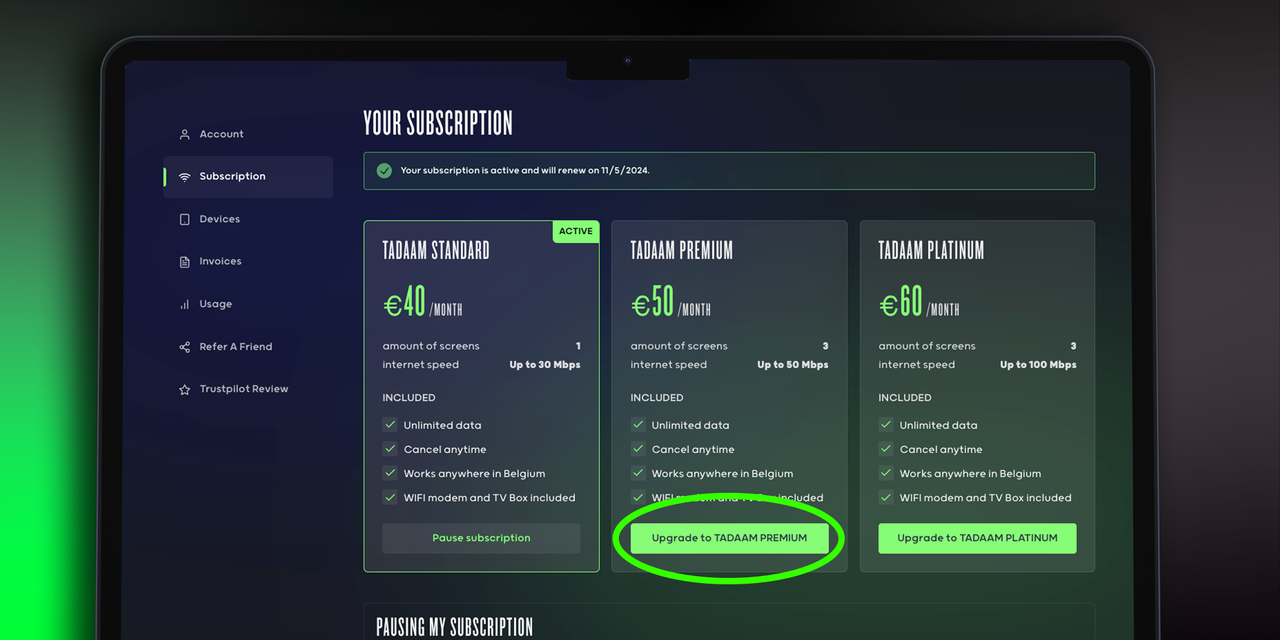Click Works anywhere in Belgium checkbox in Platinum
Viewport: 1280px width, 640px height.
(886, 473)
